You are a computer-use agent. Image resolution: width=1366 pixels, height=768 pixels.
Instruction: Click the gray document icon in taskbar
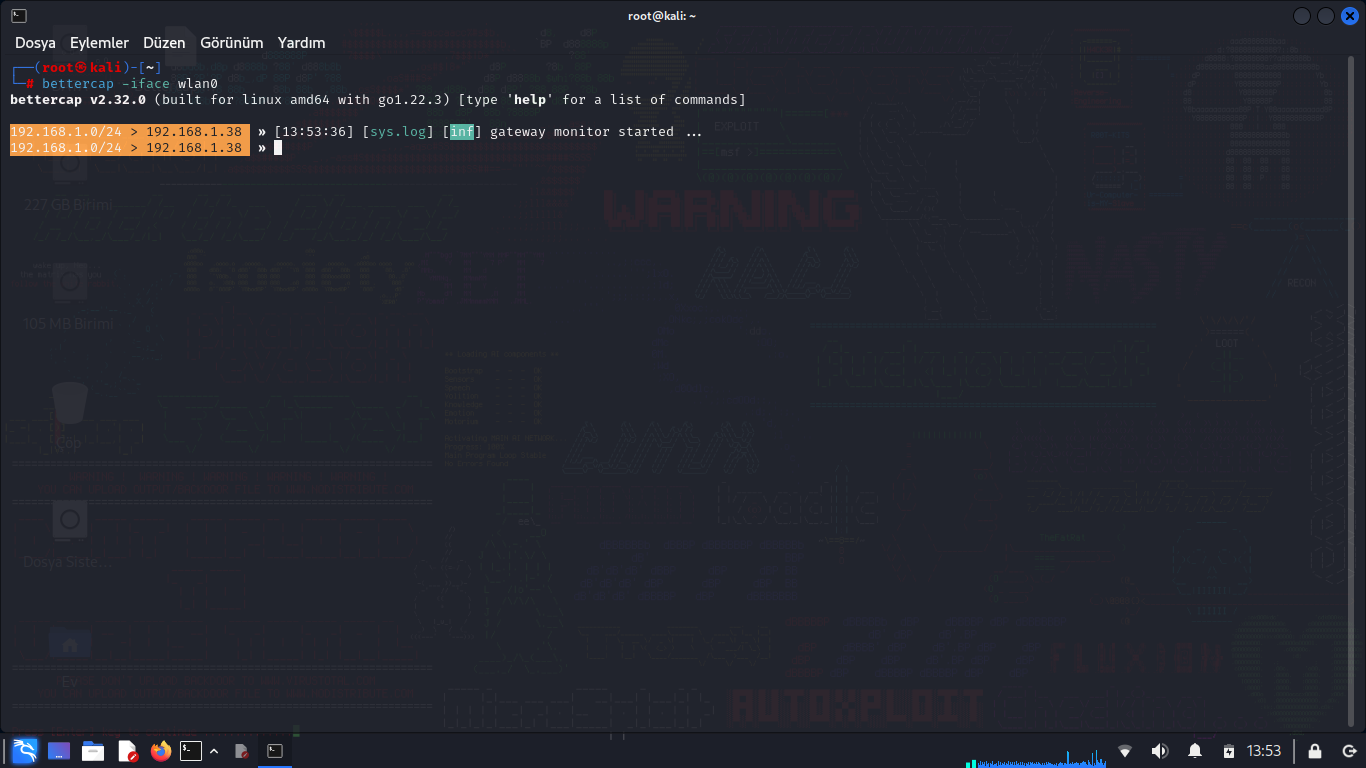tap(241, 751)
